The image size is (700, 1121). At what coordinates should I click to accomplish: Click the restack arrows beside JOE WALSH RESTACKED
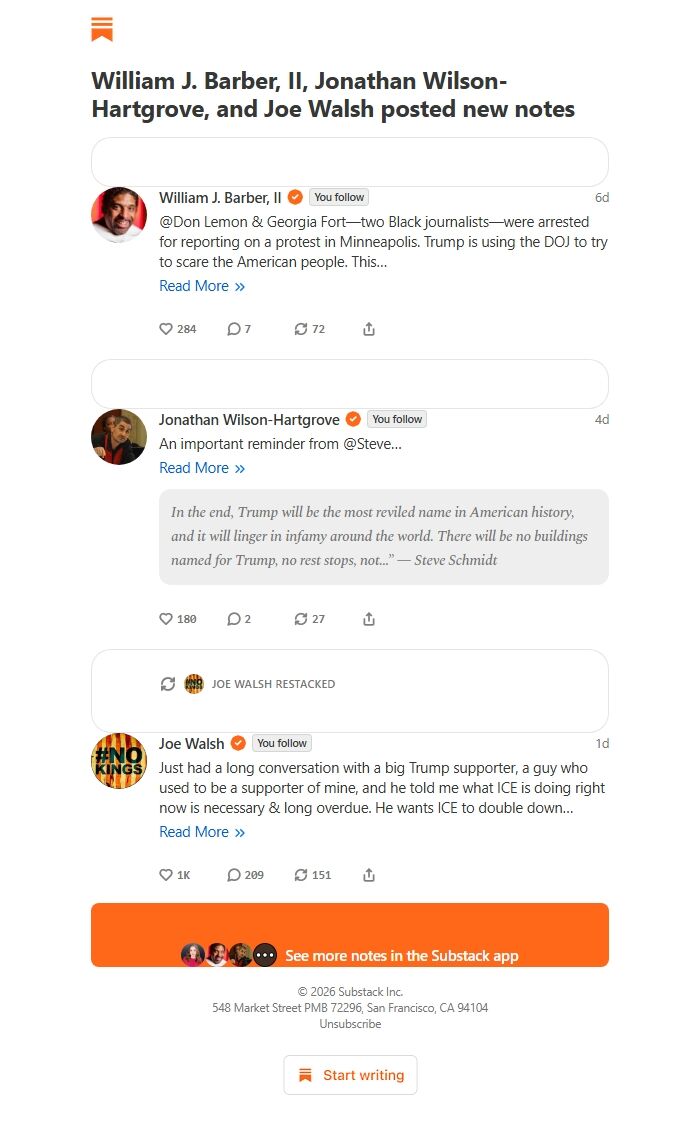tap(168, 683)
